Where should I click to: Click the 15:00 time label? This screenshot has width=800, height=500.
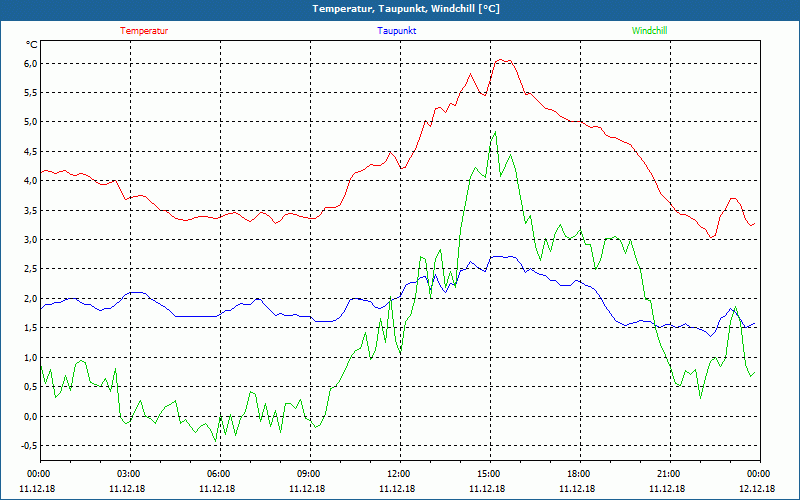pos(490,473)
